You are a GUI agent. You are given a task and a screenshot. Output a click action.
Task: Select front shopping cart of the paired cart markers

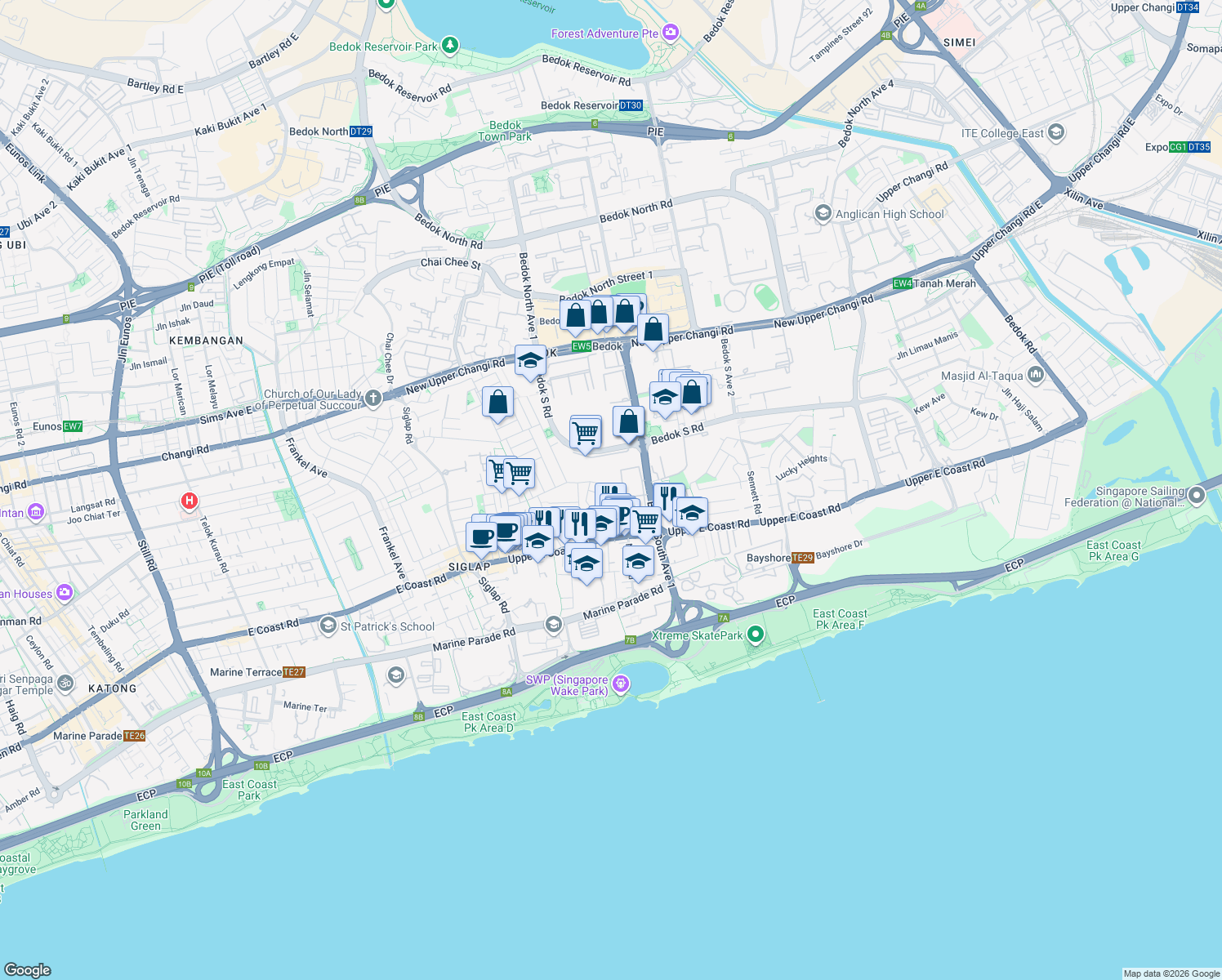pyautogui.click(x=519, y=474)
